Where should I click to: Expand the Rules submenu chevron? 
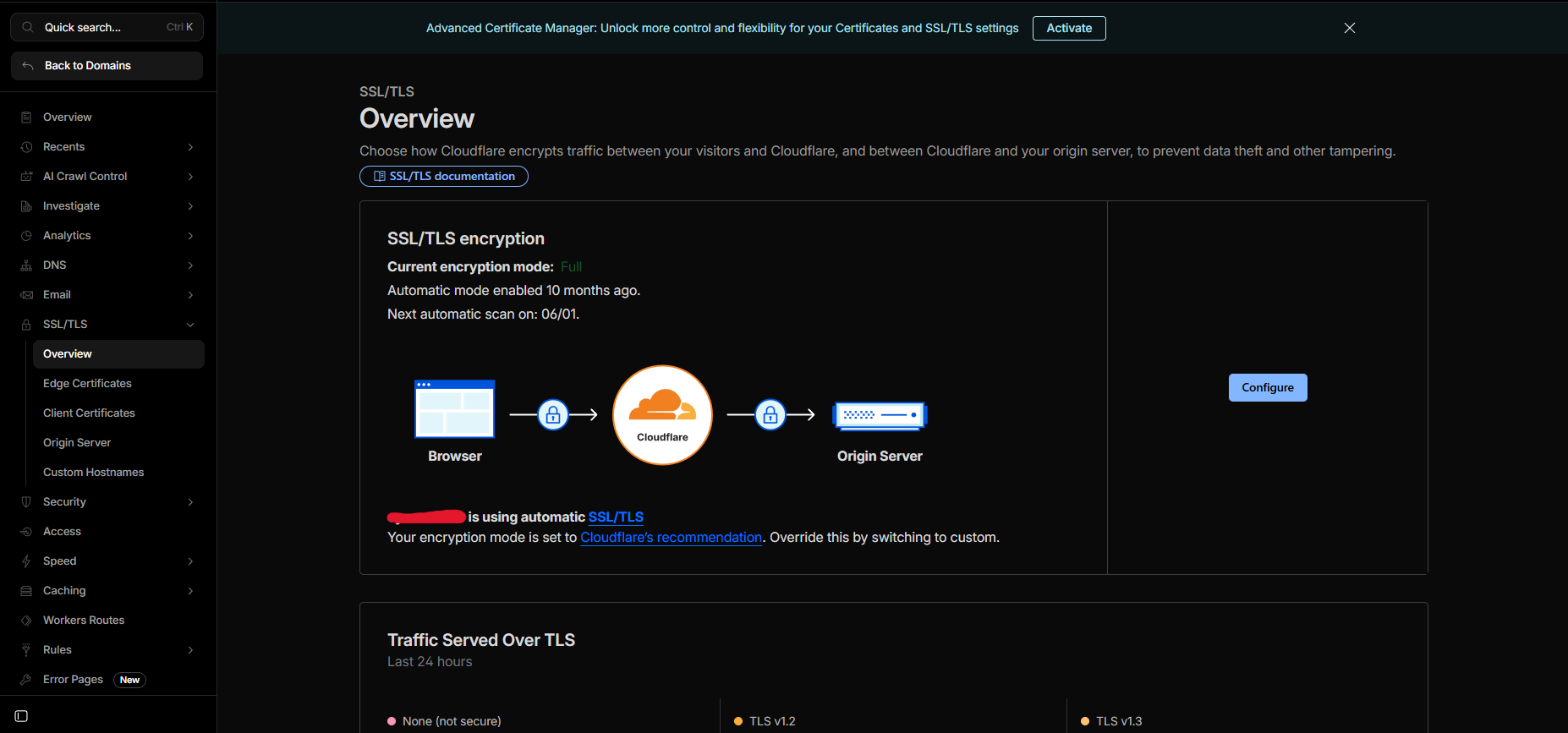(190, 650)
